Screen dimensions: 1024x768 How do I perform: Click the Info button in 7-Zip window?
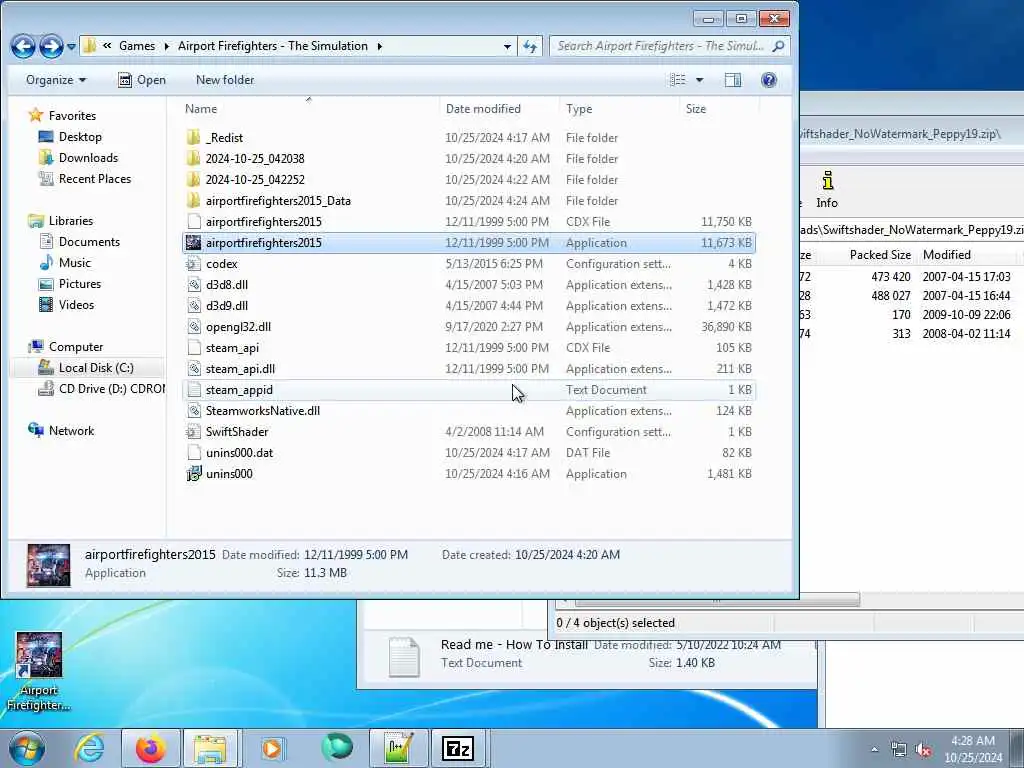827,189
